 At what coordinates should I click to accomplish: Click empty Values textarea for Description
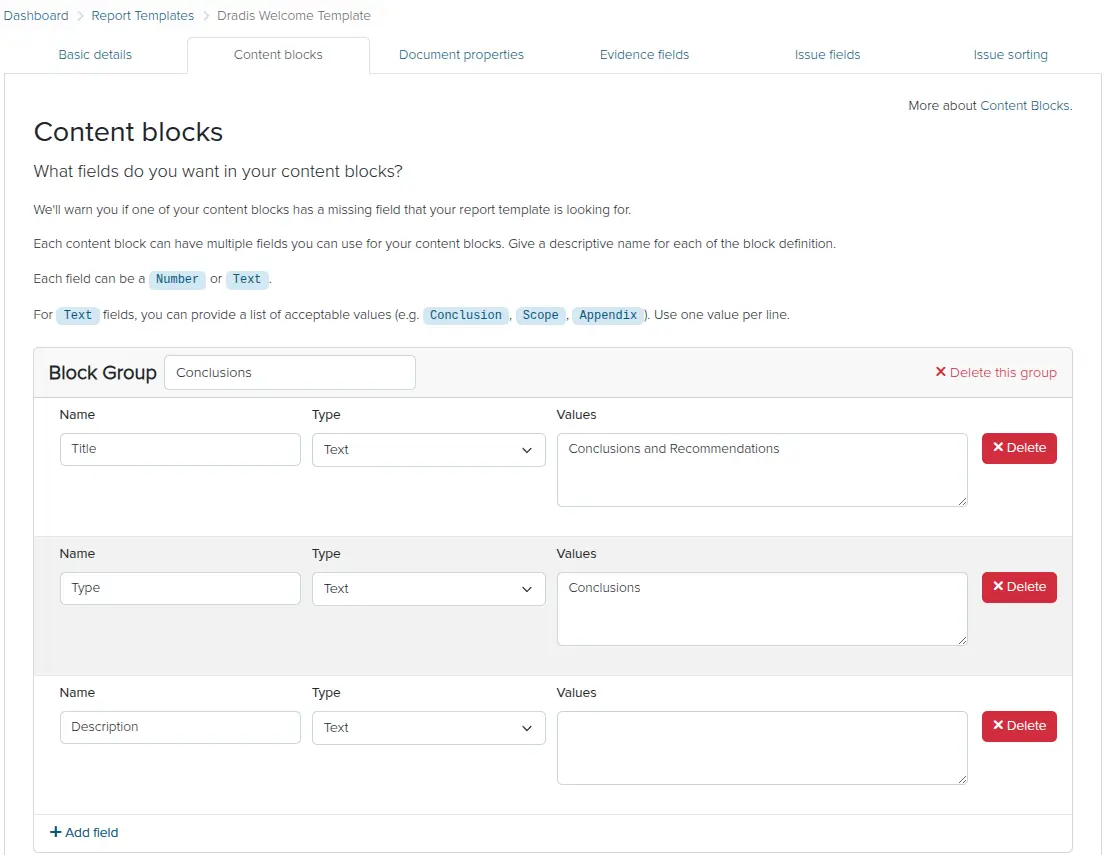(x=762, y=748)
